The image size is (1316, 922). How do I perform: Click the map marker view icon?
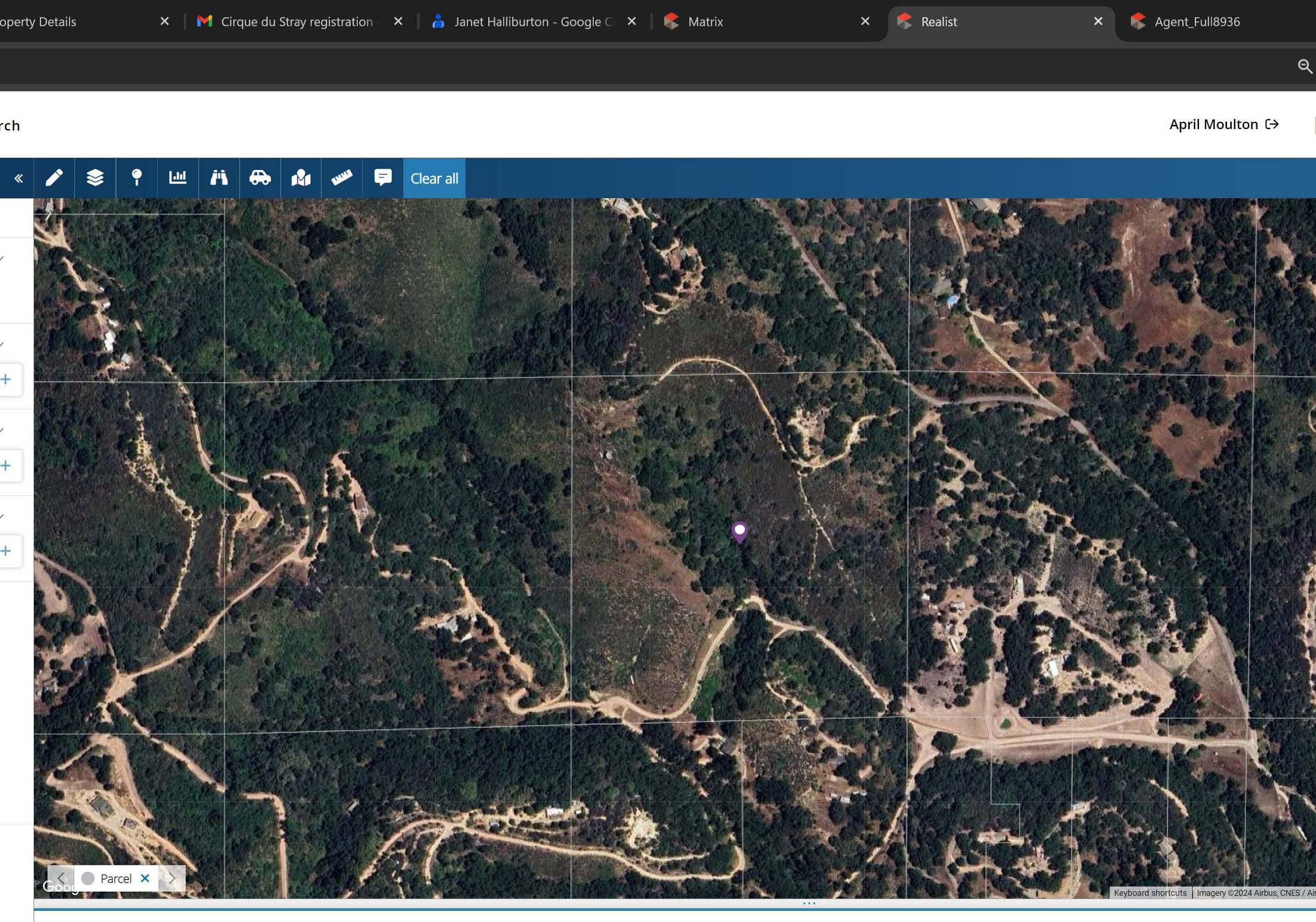pos(301,178)
